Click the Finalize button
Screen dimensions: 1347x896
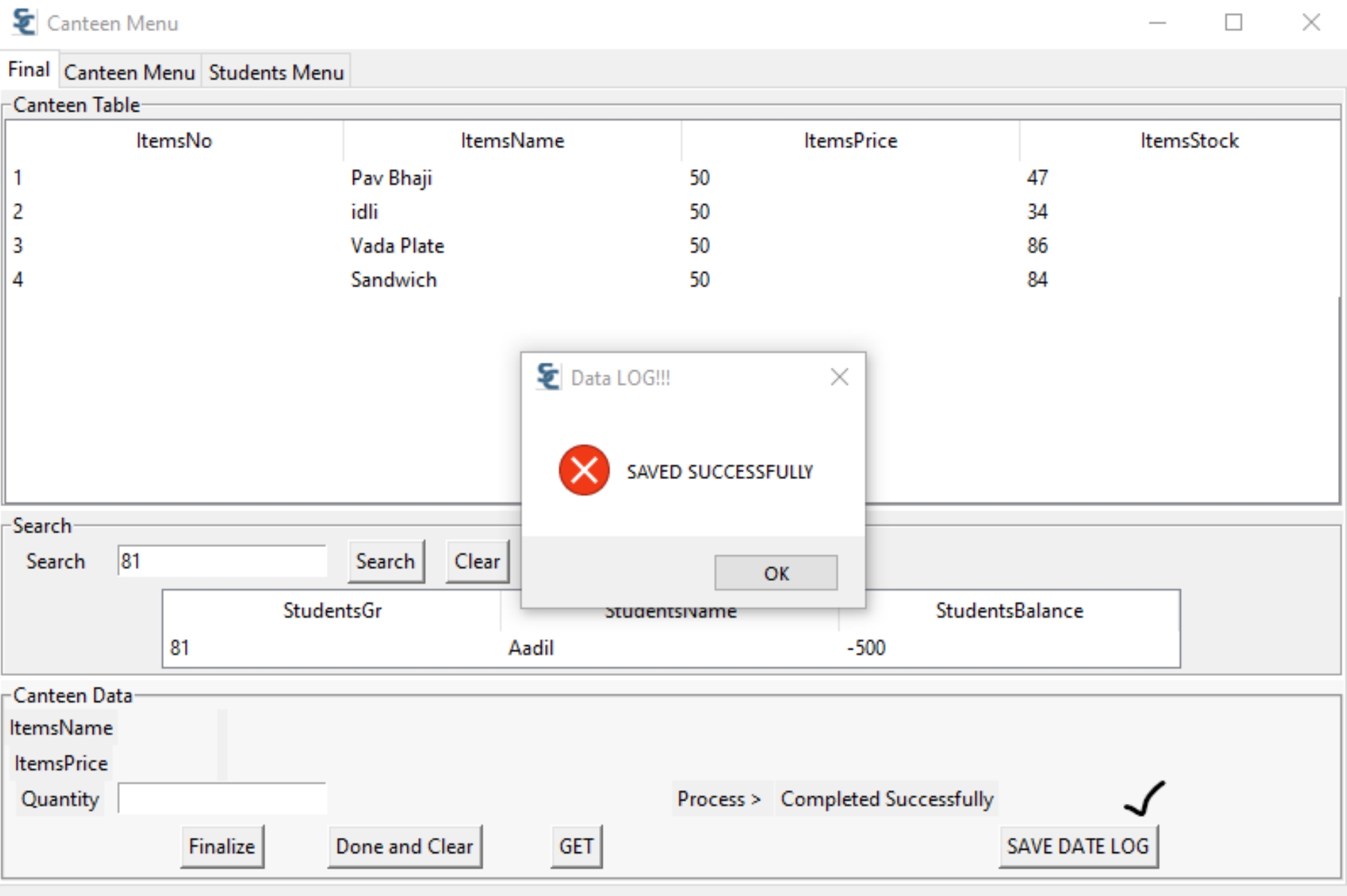click(222, 846)
